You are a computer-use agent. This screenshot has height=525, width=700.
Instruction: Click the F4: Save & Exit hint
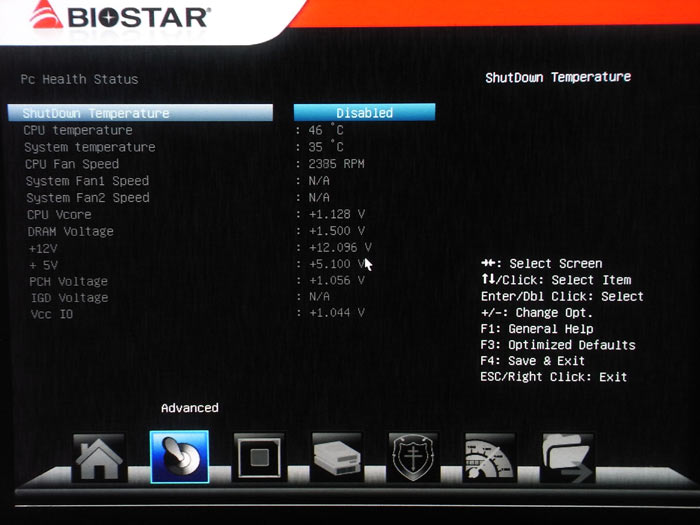coord(533,361)
